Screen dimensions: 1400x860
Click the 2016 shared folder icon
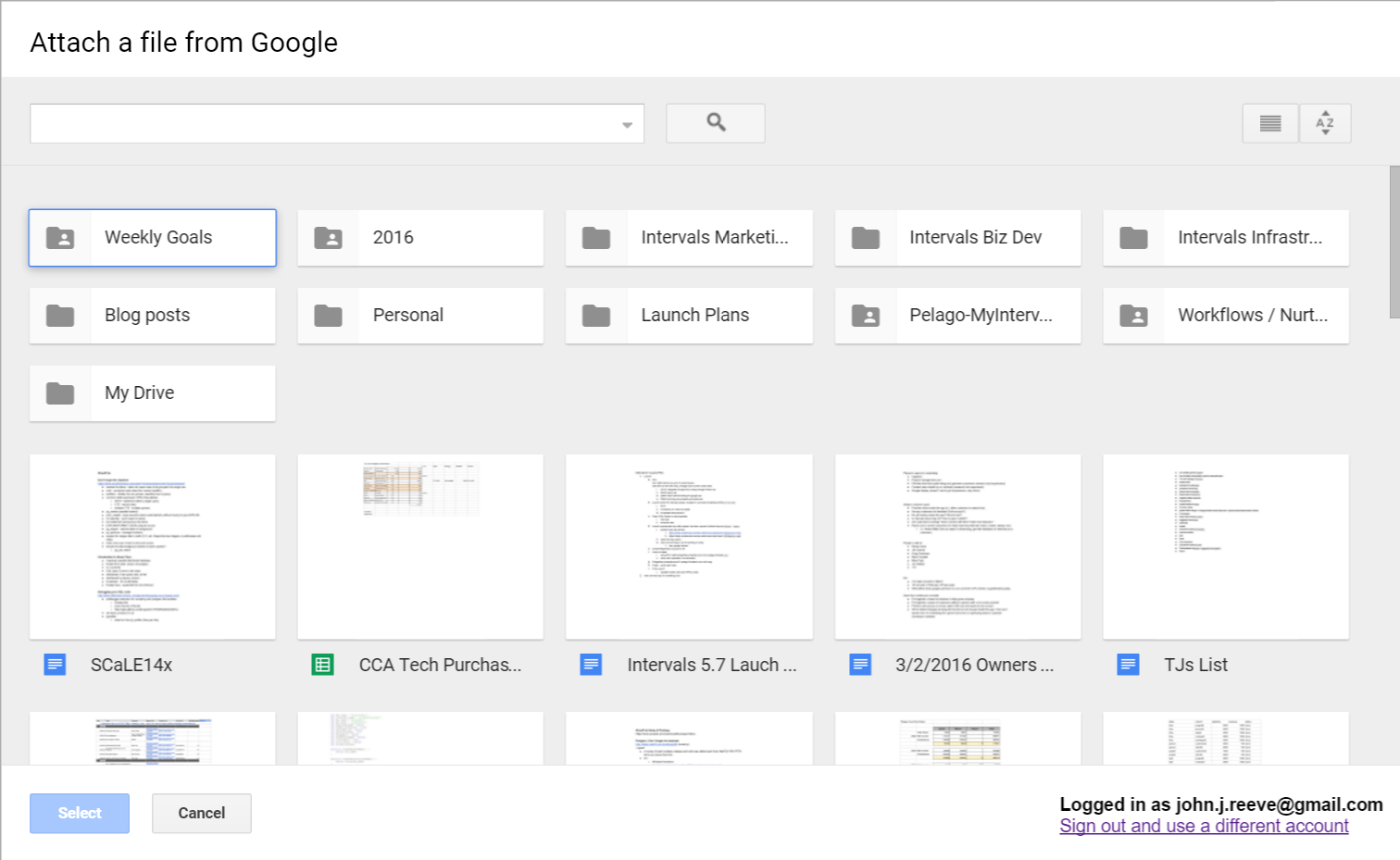pyautogui.click(x=328, y=238)
